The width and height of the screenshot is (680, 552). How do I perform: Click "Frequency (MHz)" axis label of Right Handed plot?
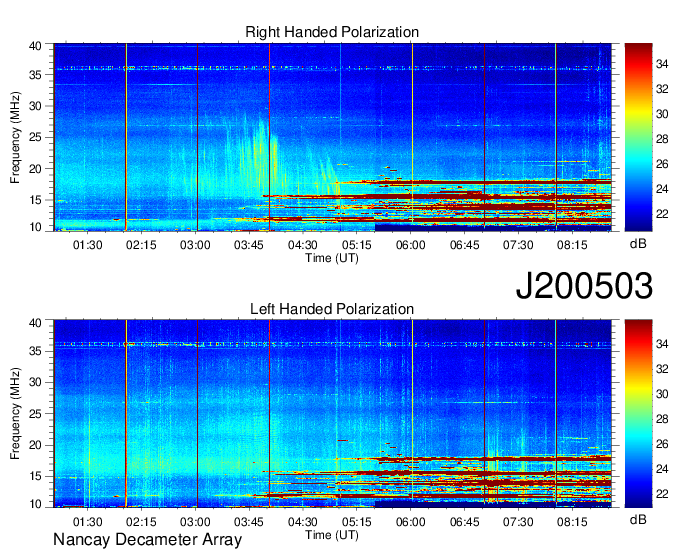[15, 137]
